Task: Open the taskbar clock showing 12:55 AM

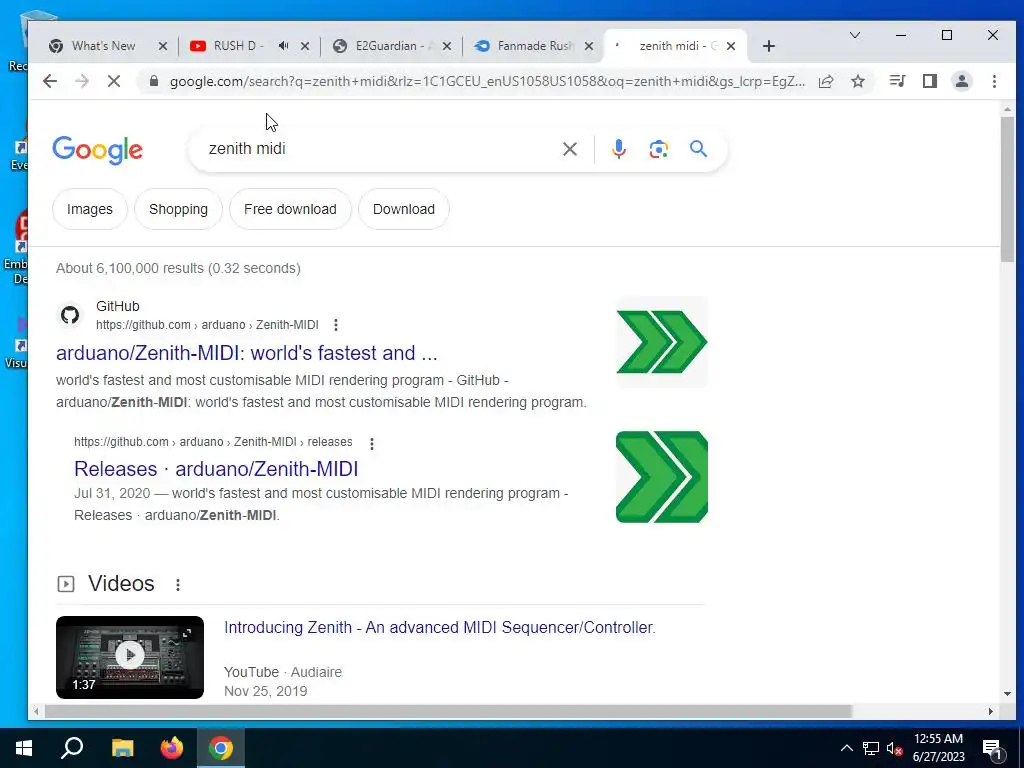Action: click(x=938, y=748)
